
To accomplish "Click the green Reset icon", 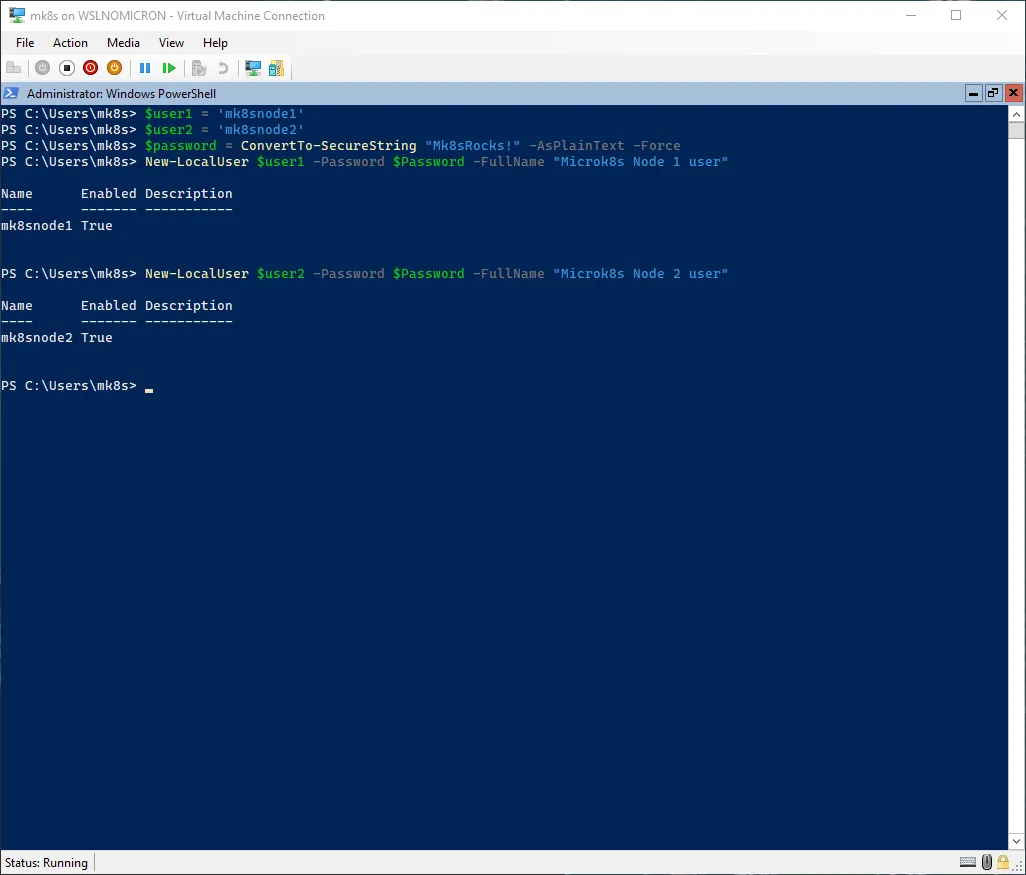I will (169, 68).
